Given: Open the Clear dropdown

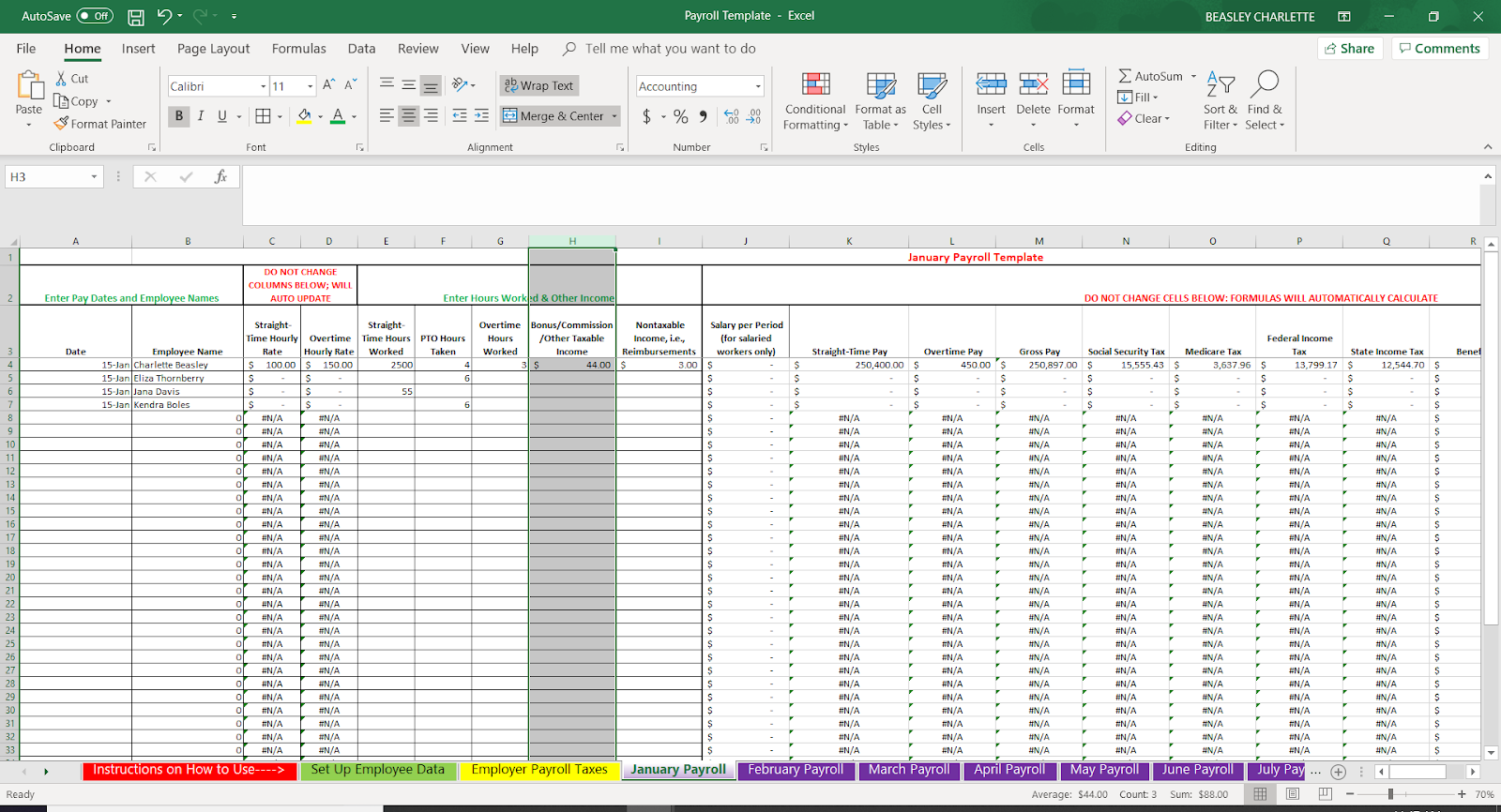Looking at the screenshot, I should tap(1144, 118).
